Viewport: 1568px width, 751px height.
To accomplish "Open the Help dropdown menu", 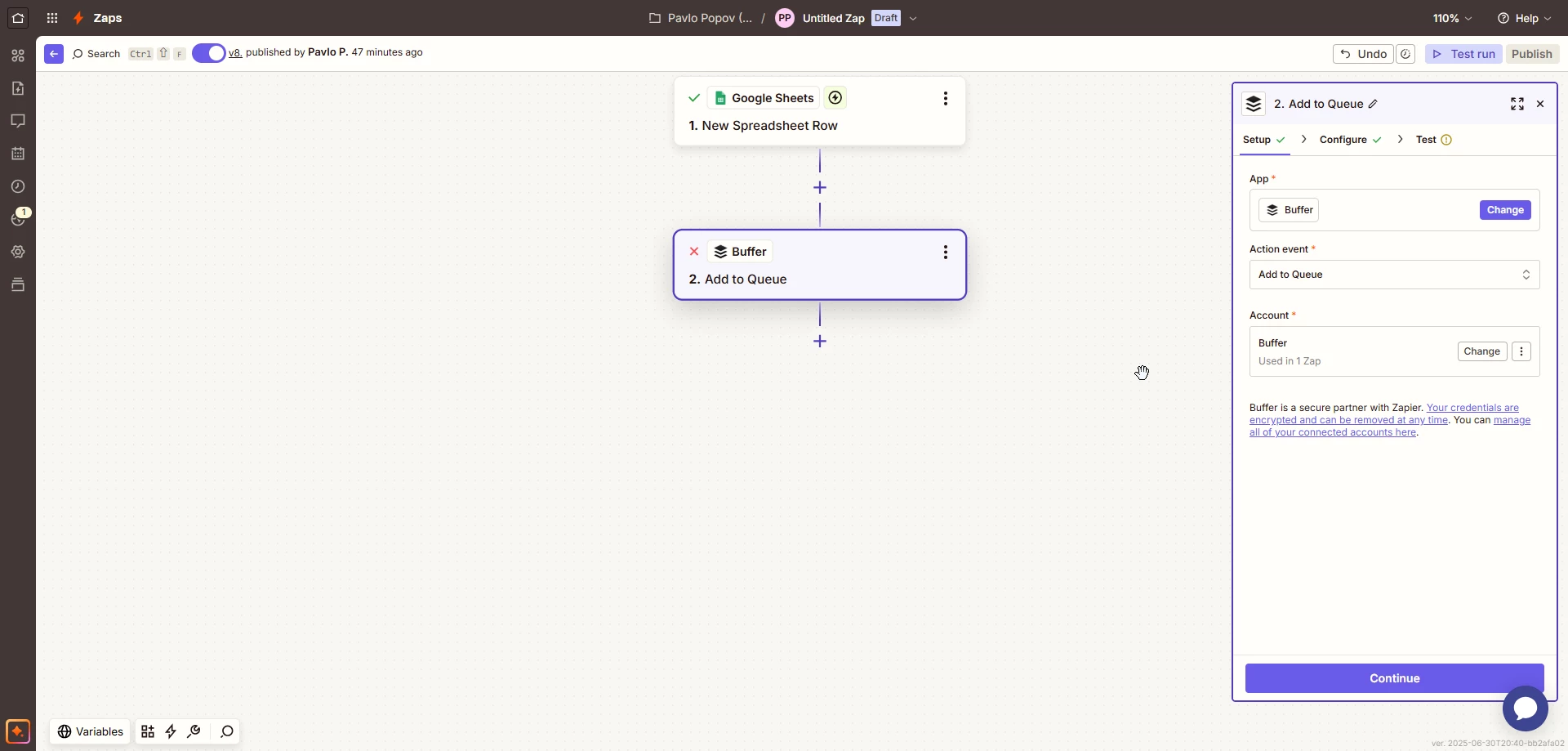I will click(x=1524, y=18).
